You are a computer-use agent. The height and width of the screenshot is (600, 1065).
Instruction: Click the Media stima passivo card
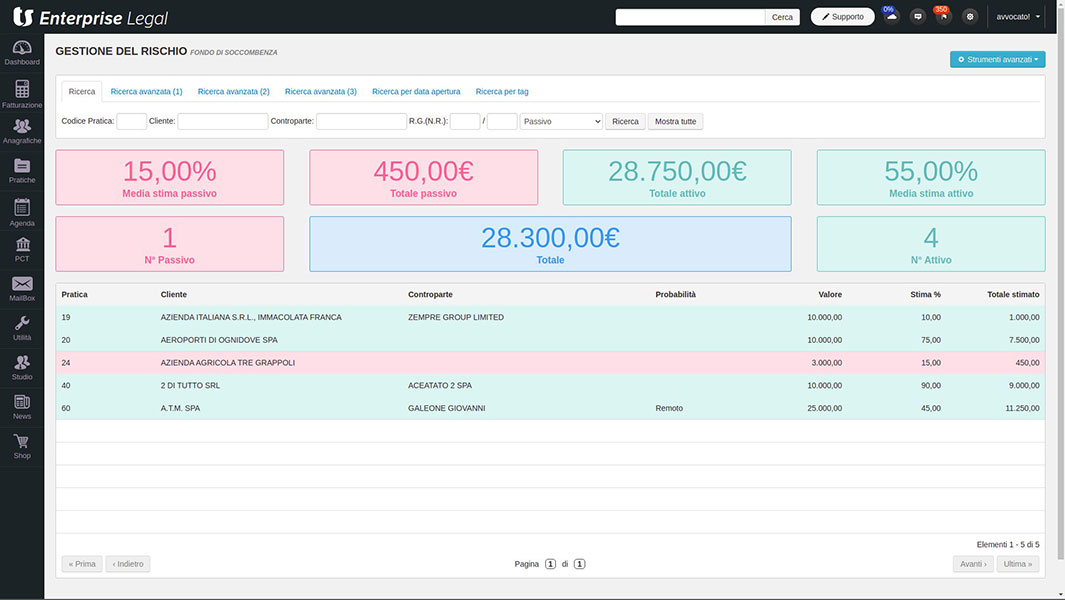(170, 177)
